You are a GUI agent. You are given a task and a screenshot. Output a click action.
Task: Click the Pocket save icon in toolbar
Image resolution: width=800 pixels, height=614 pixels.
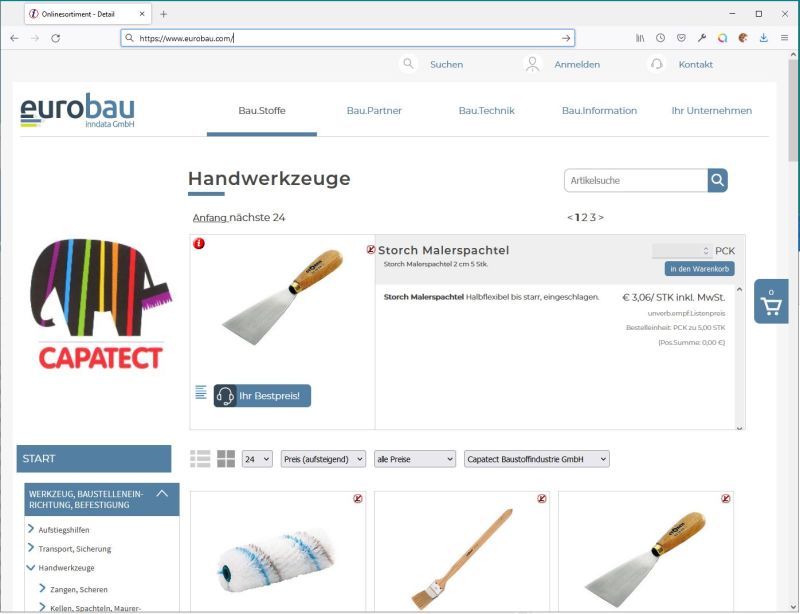coord(681,38)
